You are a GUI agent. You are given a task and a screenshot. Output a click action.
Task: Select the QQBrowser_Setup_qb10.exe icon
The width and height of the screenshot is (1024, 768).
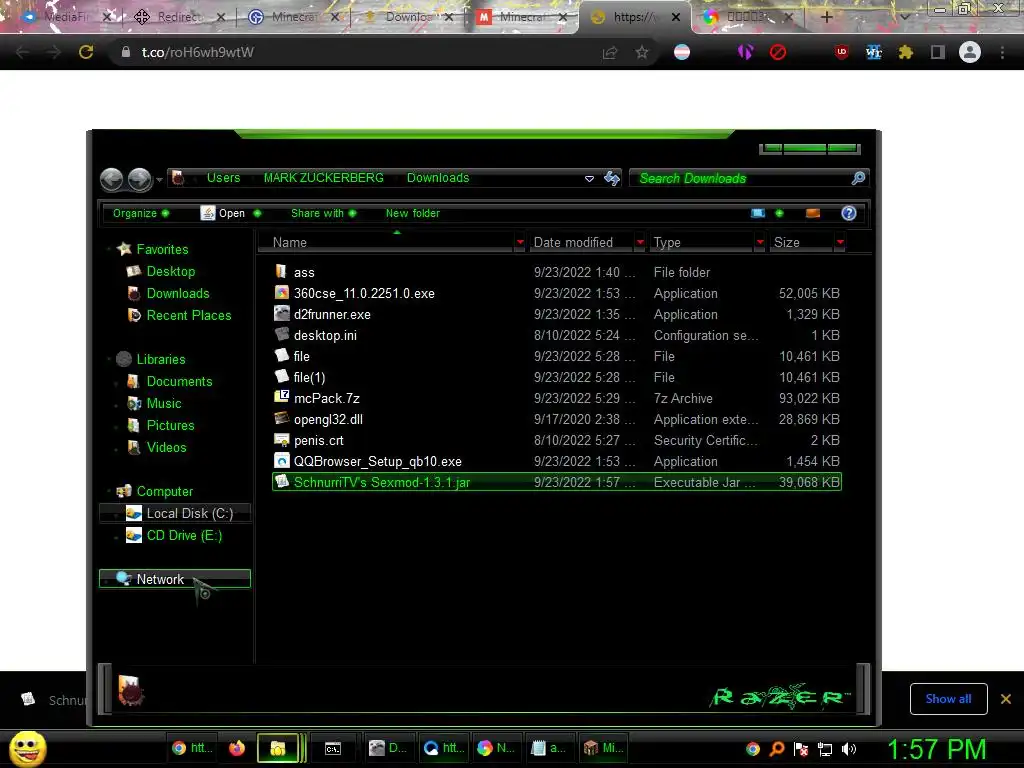click(x=281, y=460)
